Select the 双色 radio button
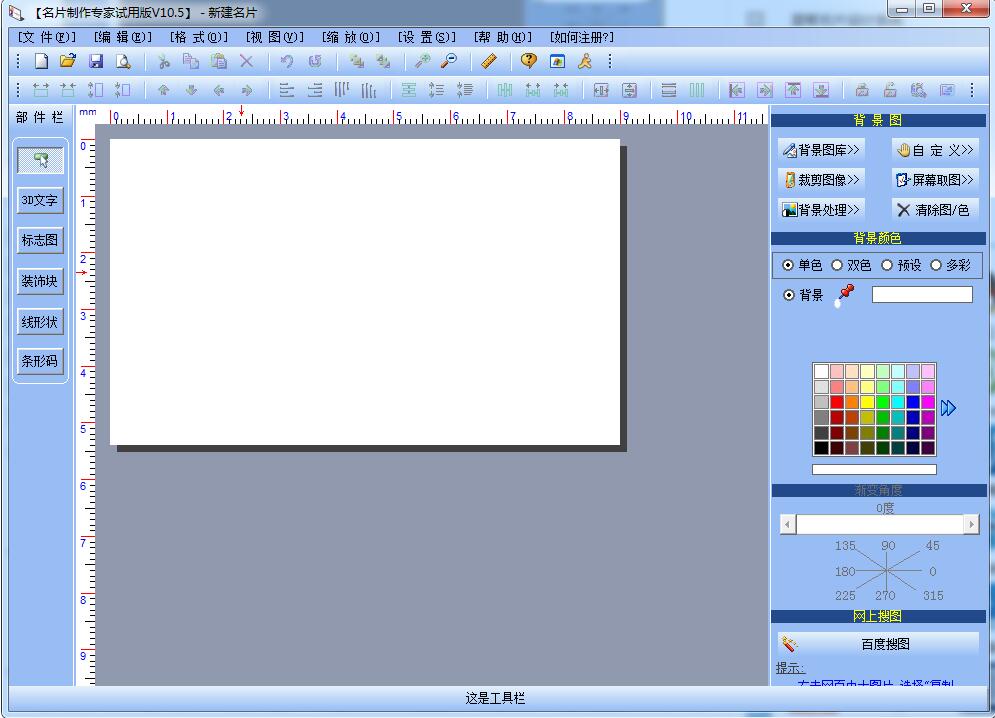 click(x=837, y=265)
